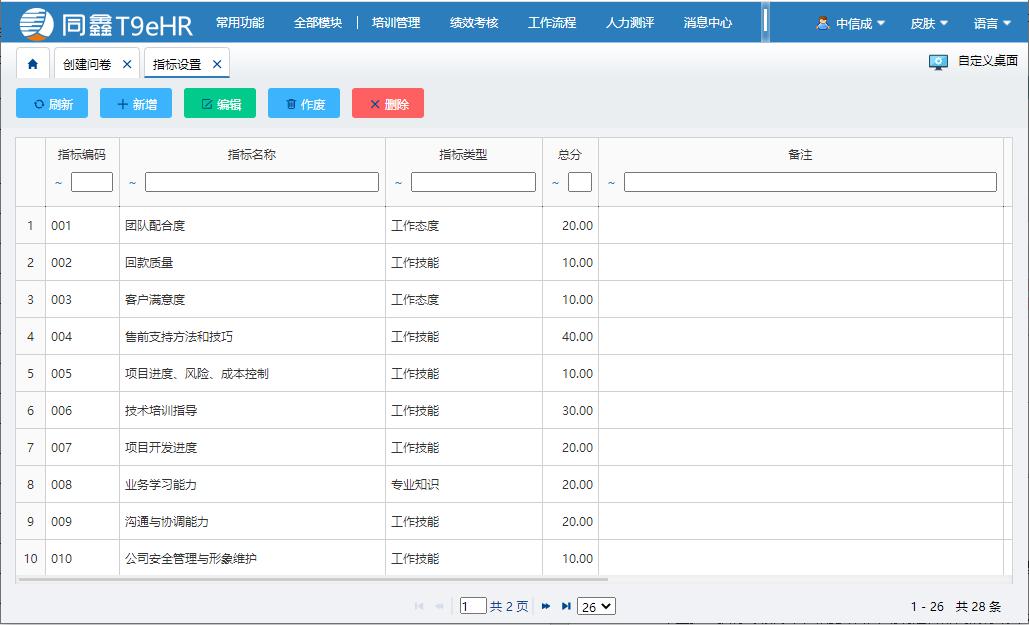Screen dimensions: 1029x625
Task: Click the trash icon on the 作废 button
Action: coord(288,103)
